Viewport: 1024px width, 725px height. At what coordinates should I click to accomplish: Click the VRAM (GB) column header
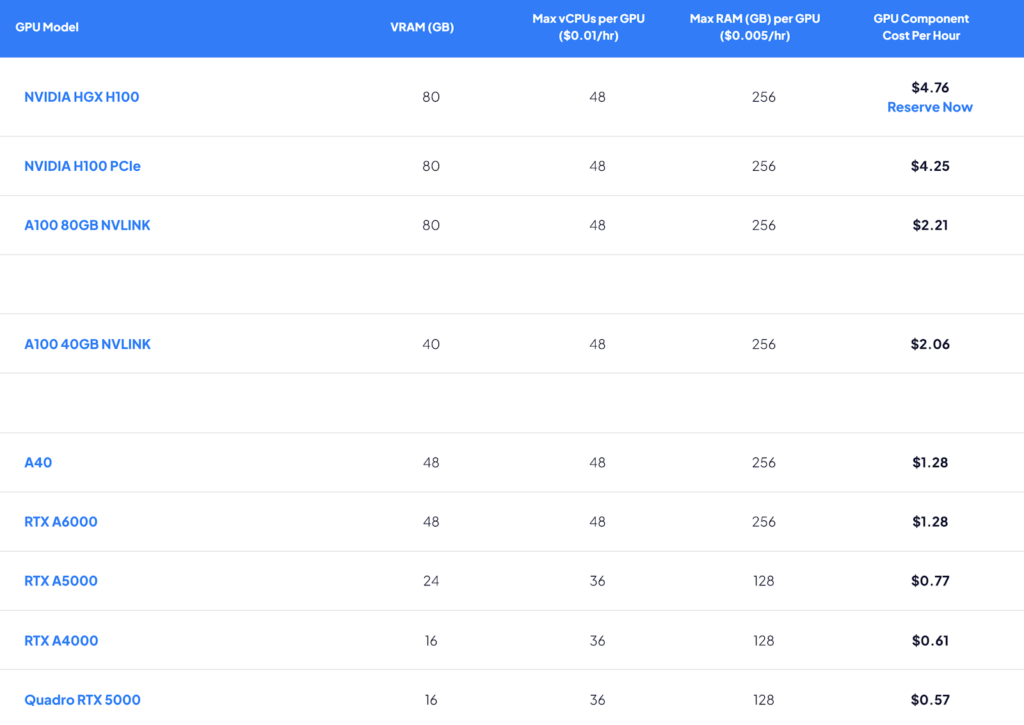(423, 27)
